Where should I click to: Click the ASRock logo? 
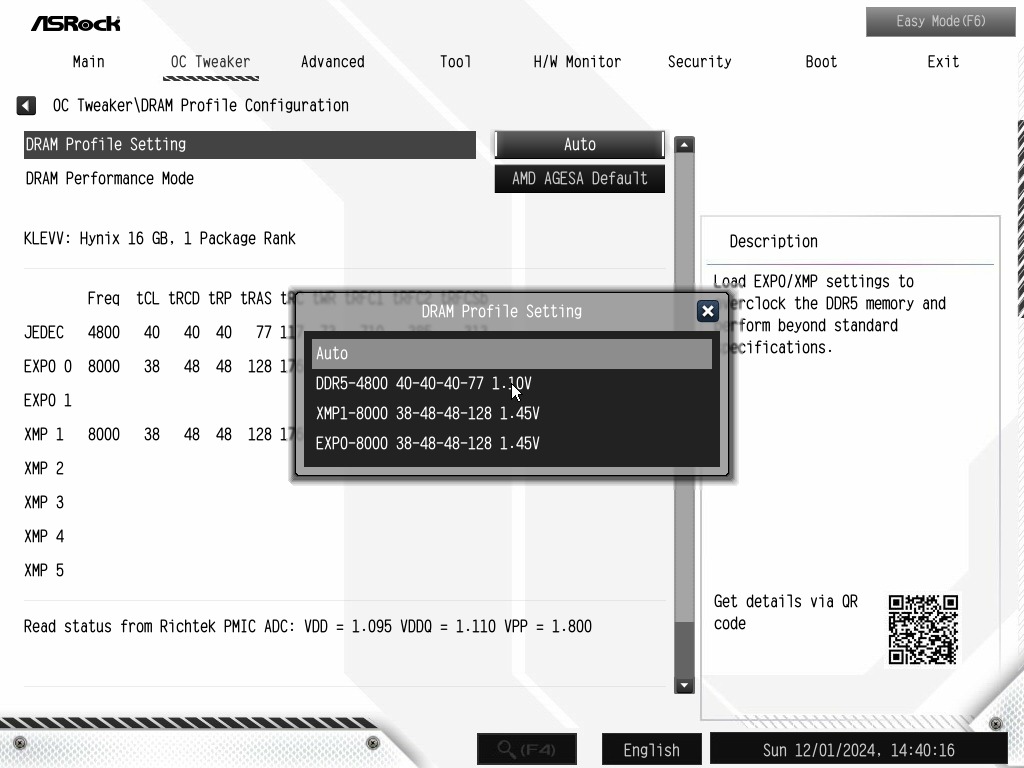[76, 24]
